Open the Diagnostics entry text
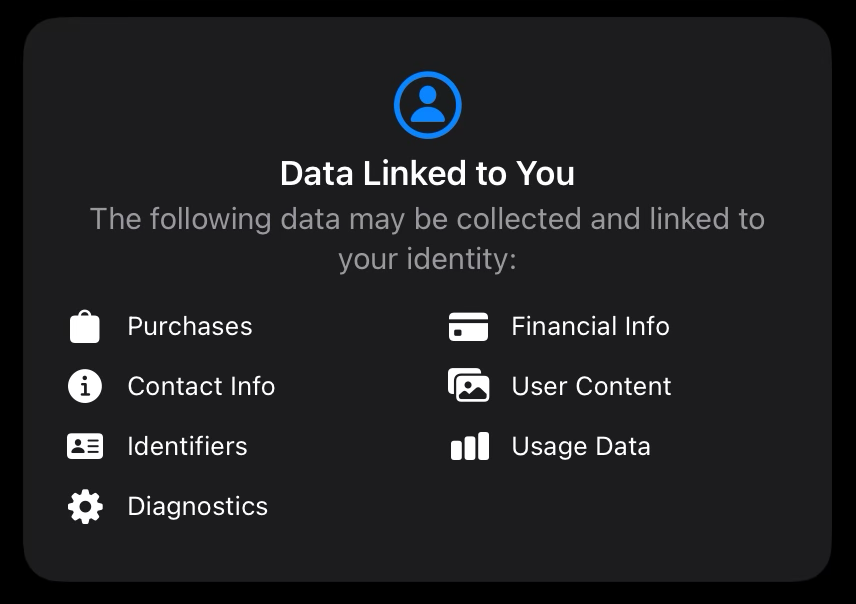Screen dimensions: 856x604 coord(197,506)
